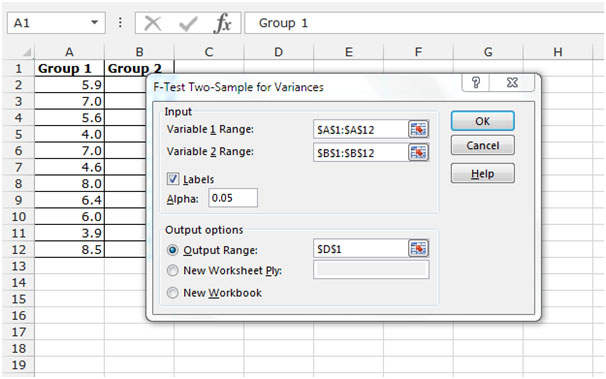Click the dialog title F-Test Two-Sample for Variances

pos(238,87)
